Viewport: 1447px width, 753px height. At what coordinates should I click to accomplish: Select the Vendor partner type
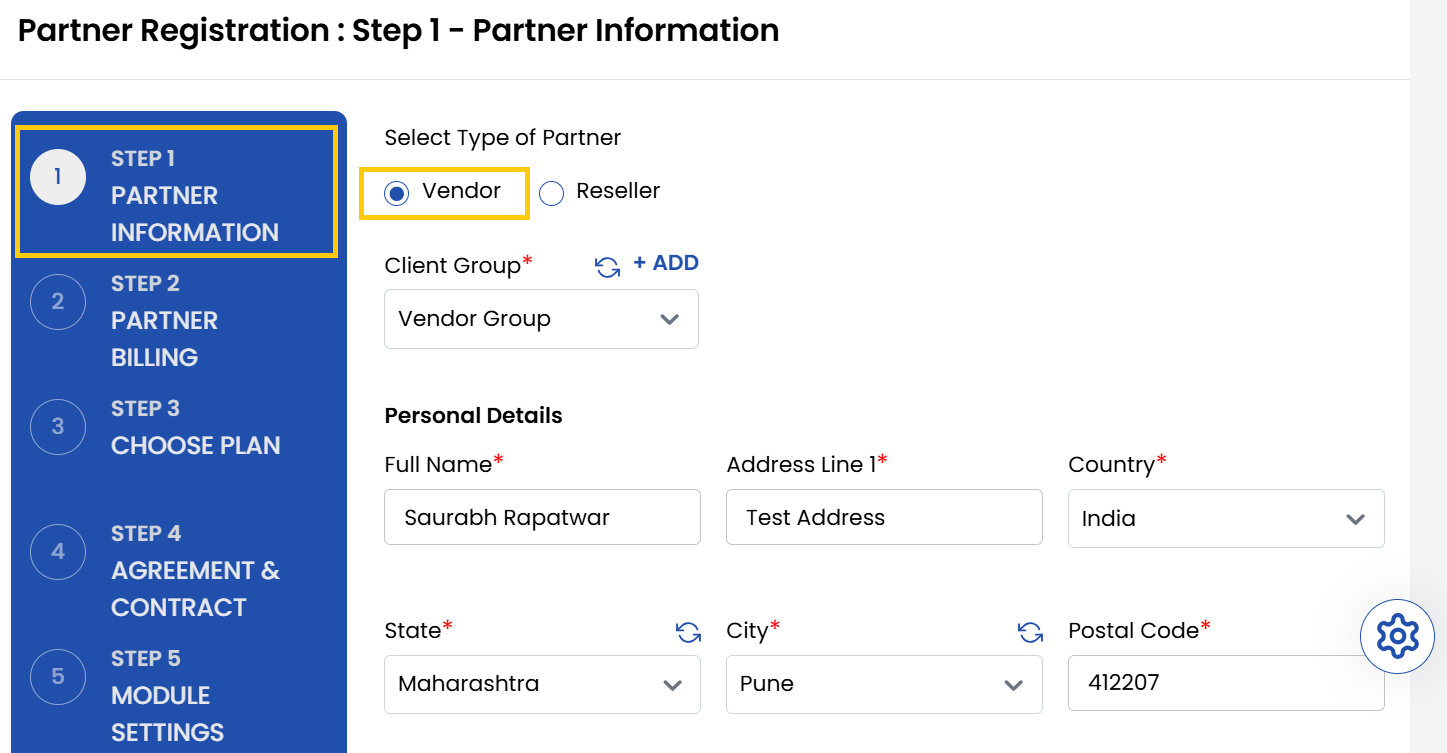click(x=395, y=192)
